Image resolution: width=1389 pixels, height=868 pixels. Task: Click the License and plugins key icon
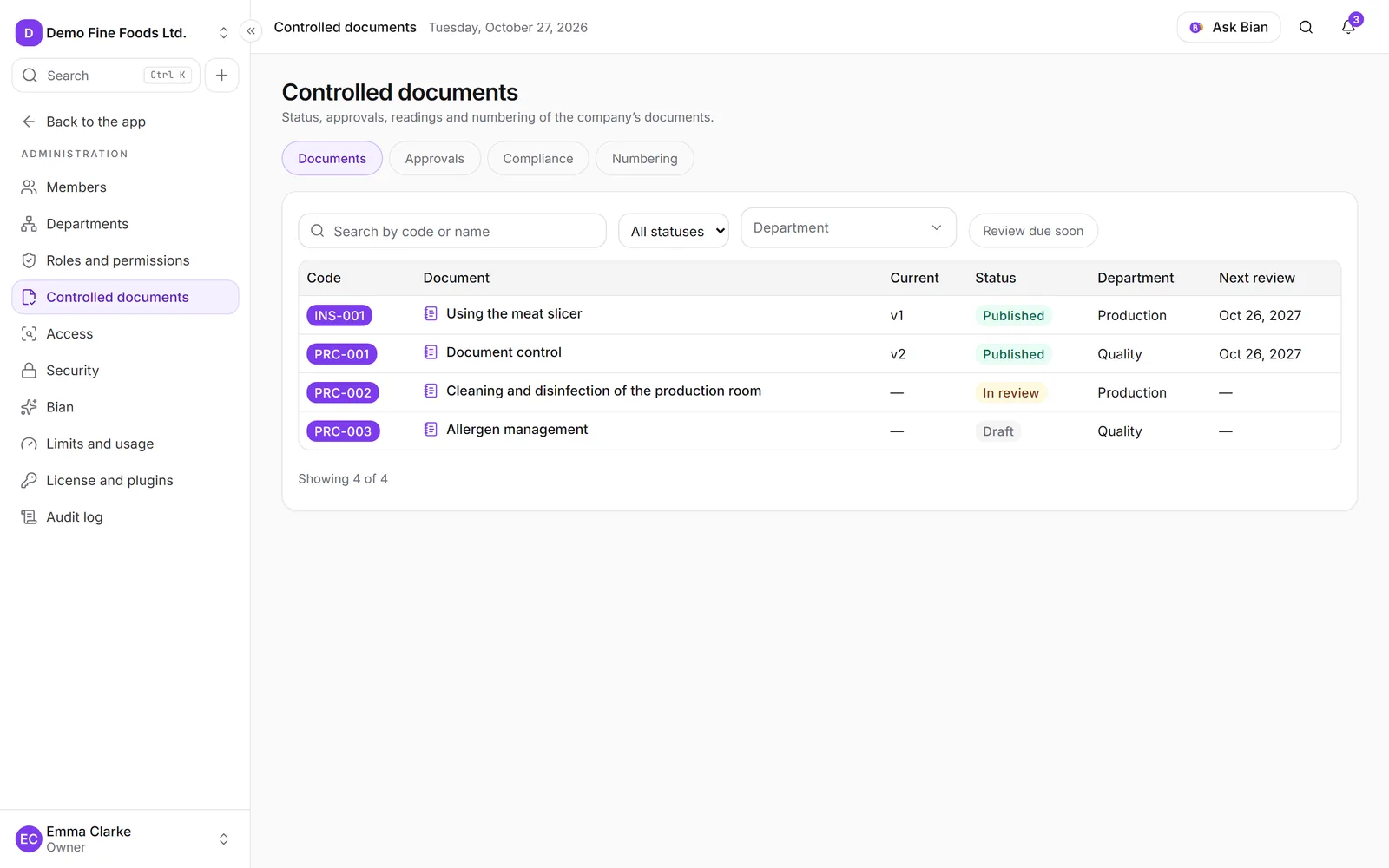[x=29, y=480]
